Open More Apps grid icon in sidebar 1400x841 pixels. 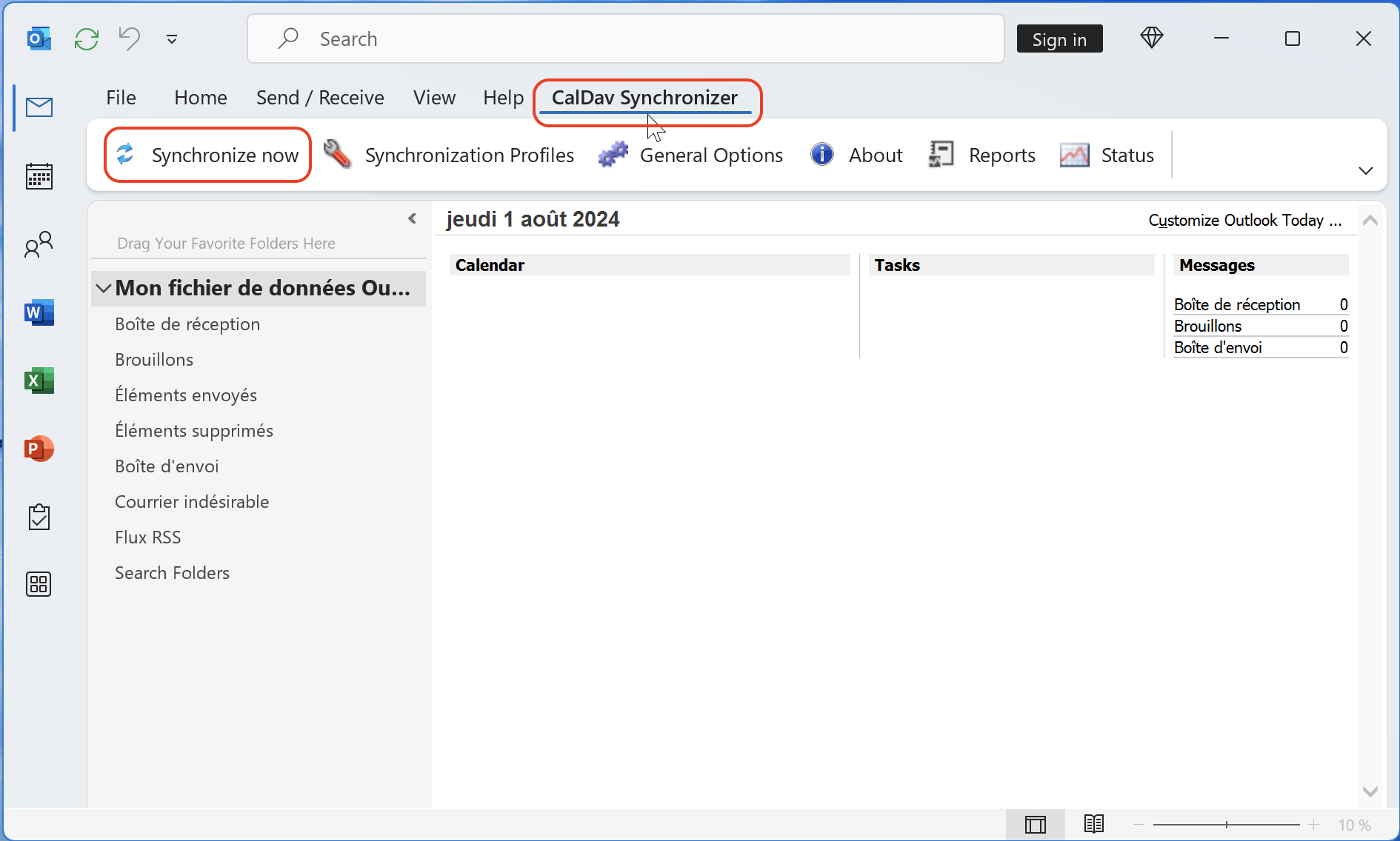coord(39,585)
